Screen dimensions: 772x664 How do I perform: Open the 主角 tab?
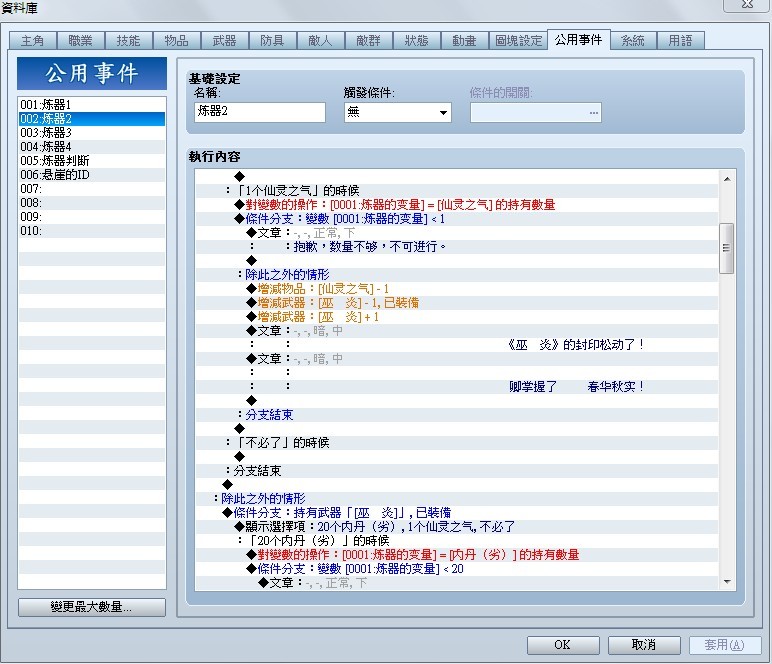[33, 40]
